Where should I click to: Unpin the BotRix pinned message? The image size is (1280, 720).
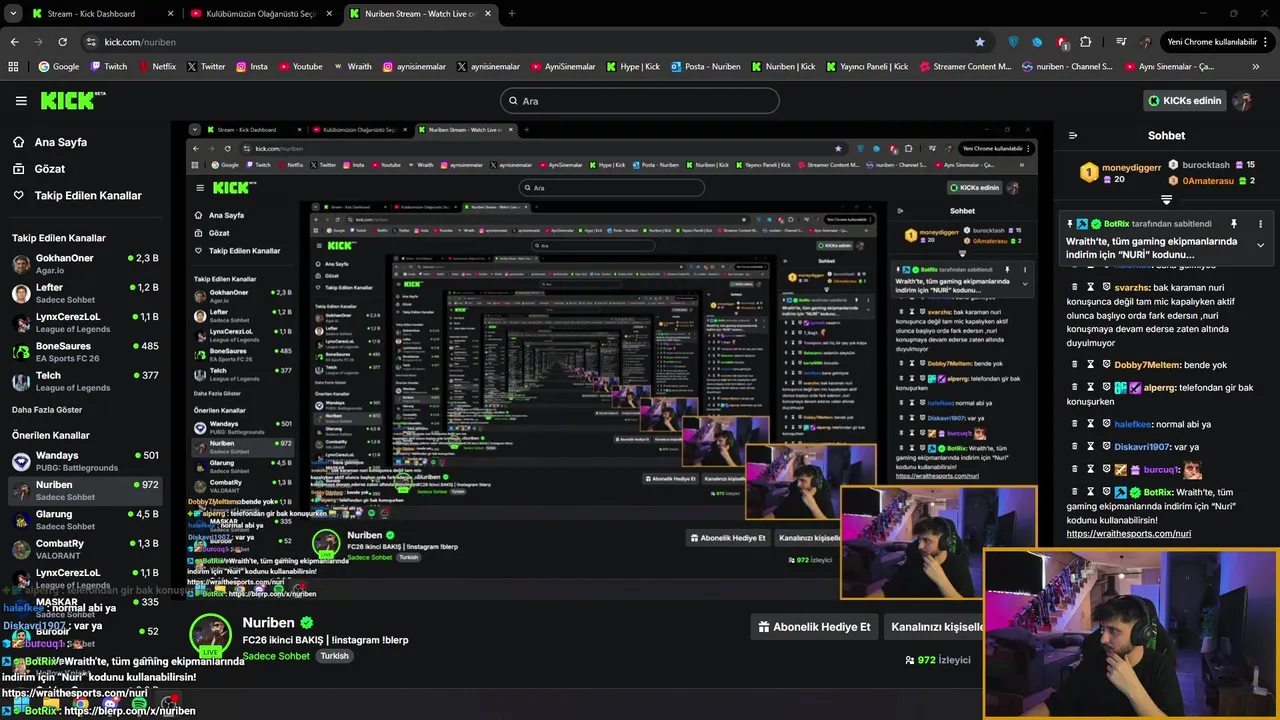tap(1233, 224)
